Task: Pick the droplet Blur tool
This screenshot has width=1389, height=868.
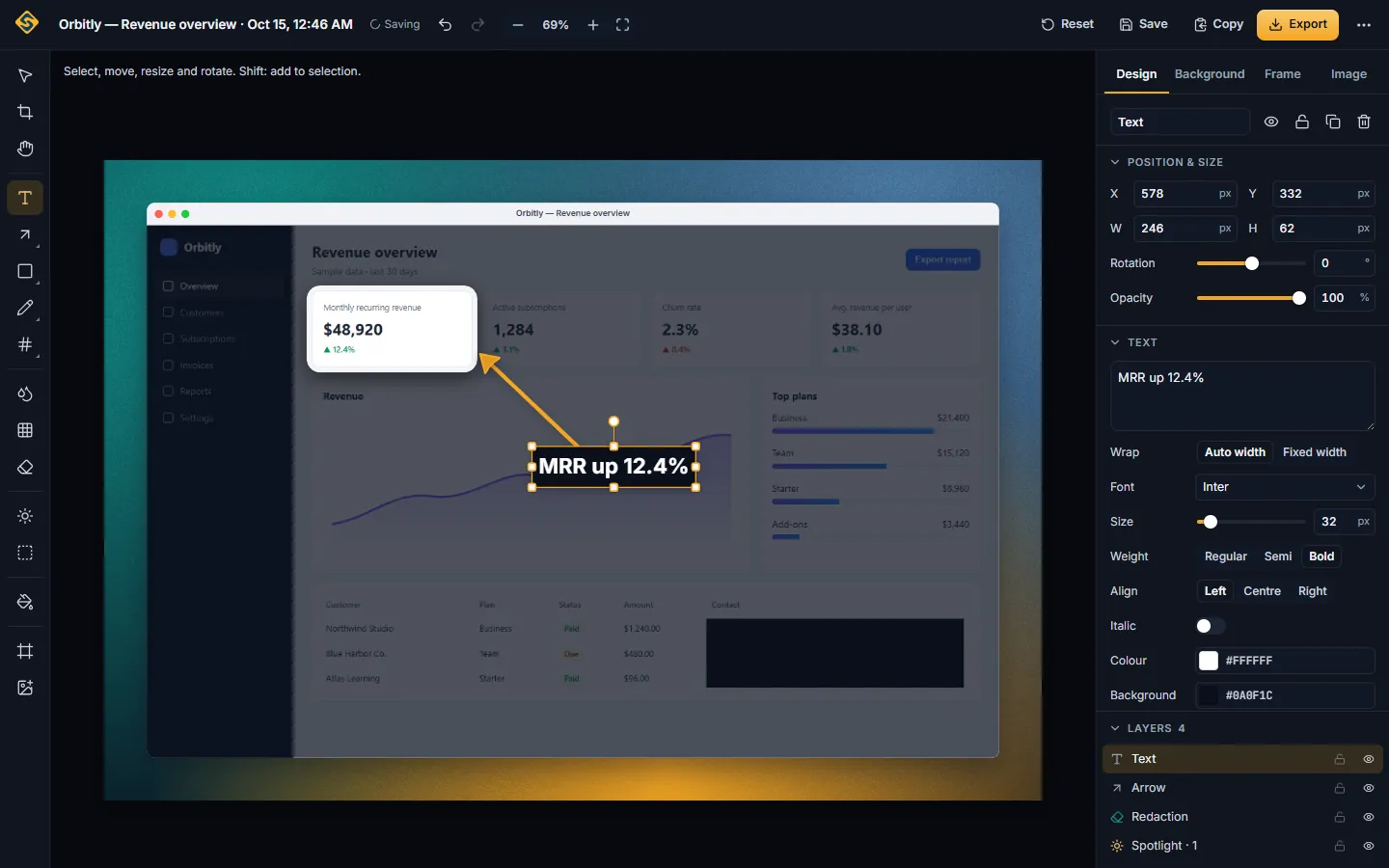Action: (25, 393)
